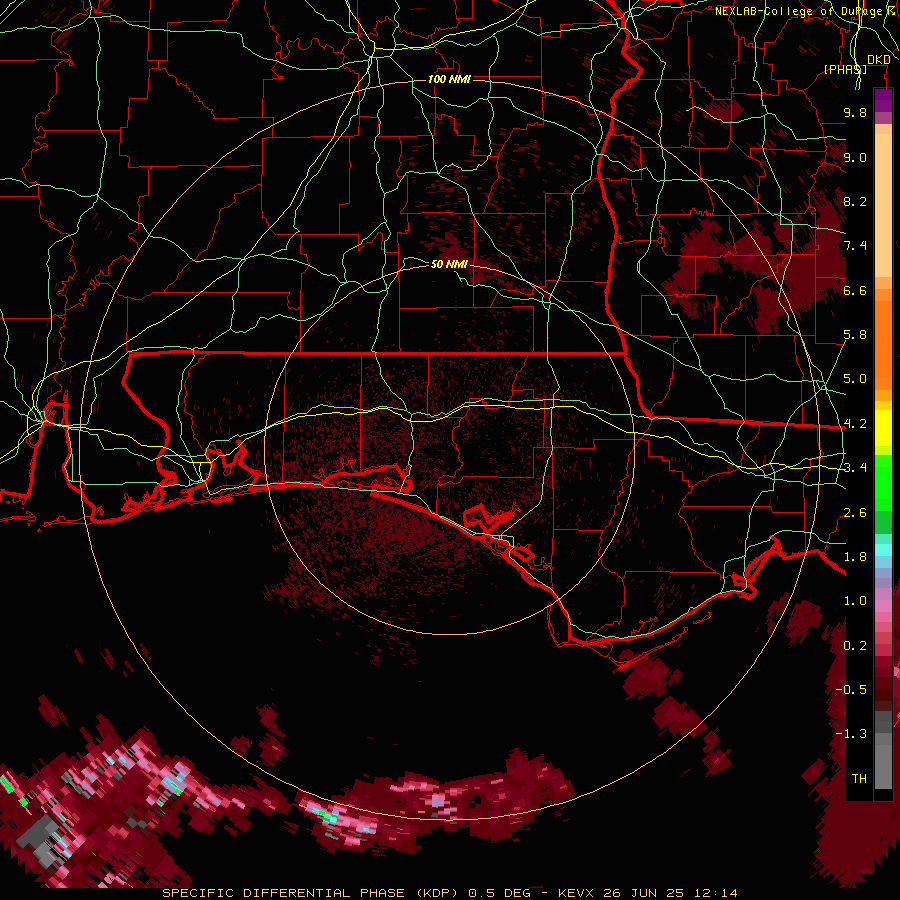Viewport: 900px width, 900px height.
Task: Pick the orange band in the color scale
Action: (883, 344)
